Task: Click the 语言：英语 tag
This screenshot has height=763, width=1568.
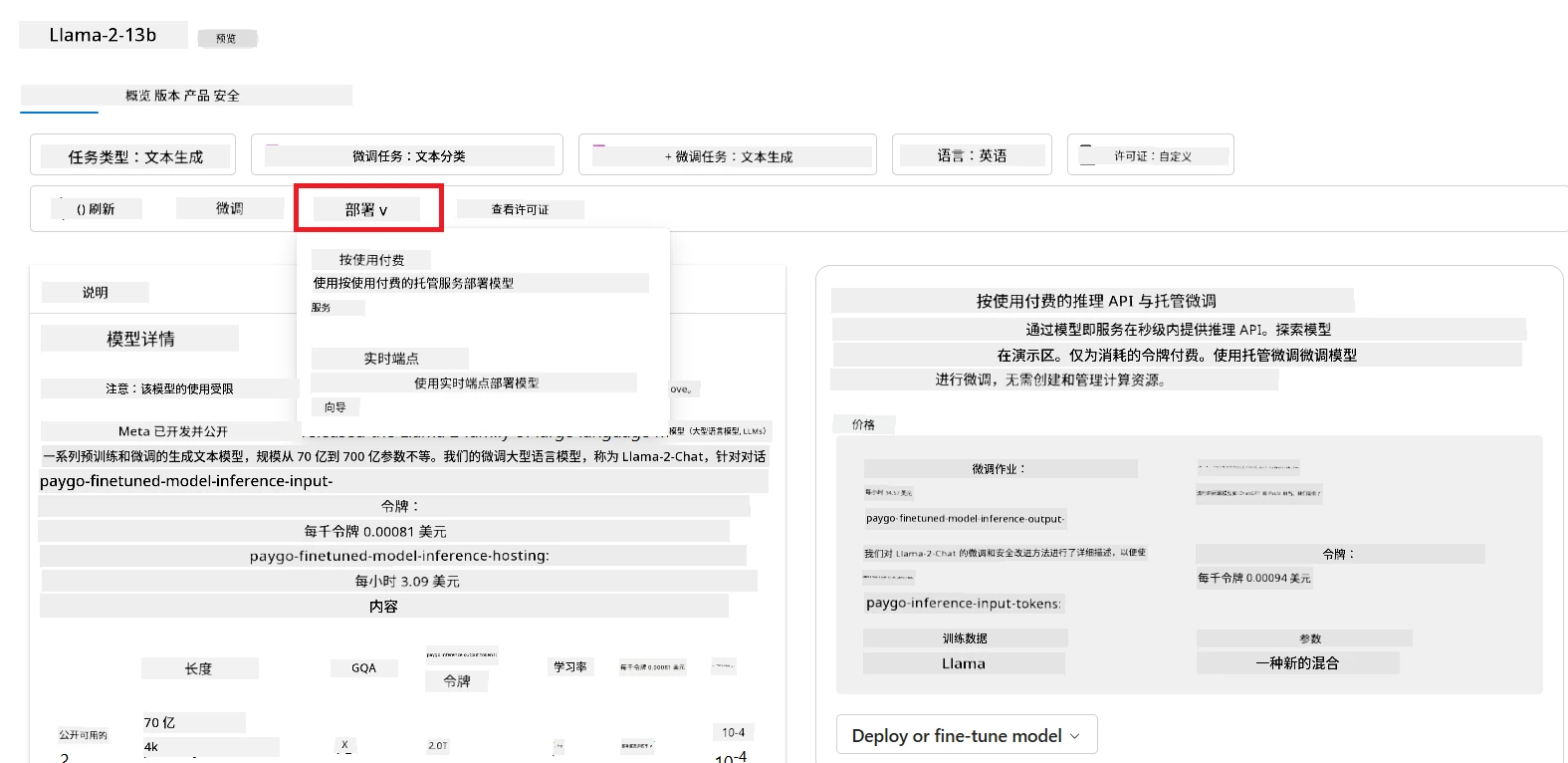Action: 972,155
